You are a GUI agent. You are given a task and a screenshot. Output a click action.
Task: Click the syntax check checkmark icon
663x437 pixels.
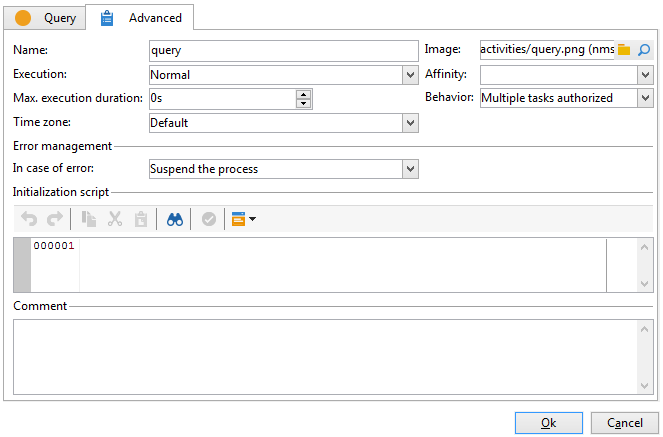click(x=209, y=219)
